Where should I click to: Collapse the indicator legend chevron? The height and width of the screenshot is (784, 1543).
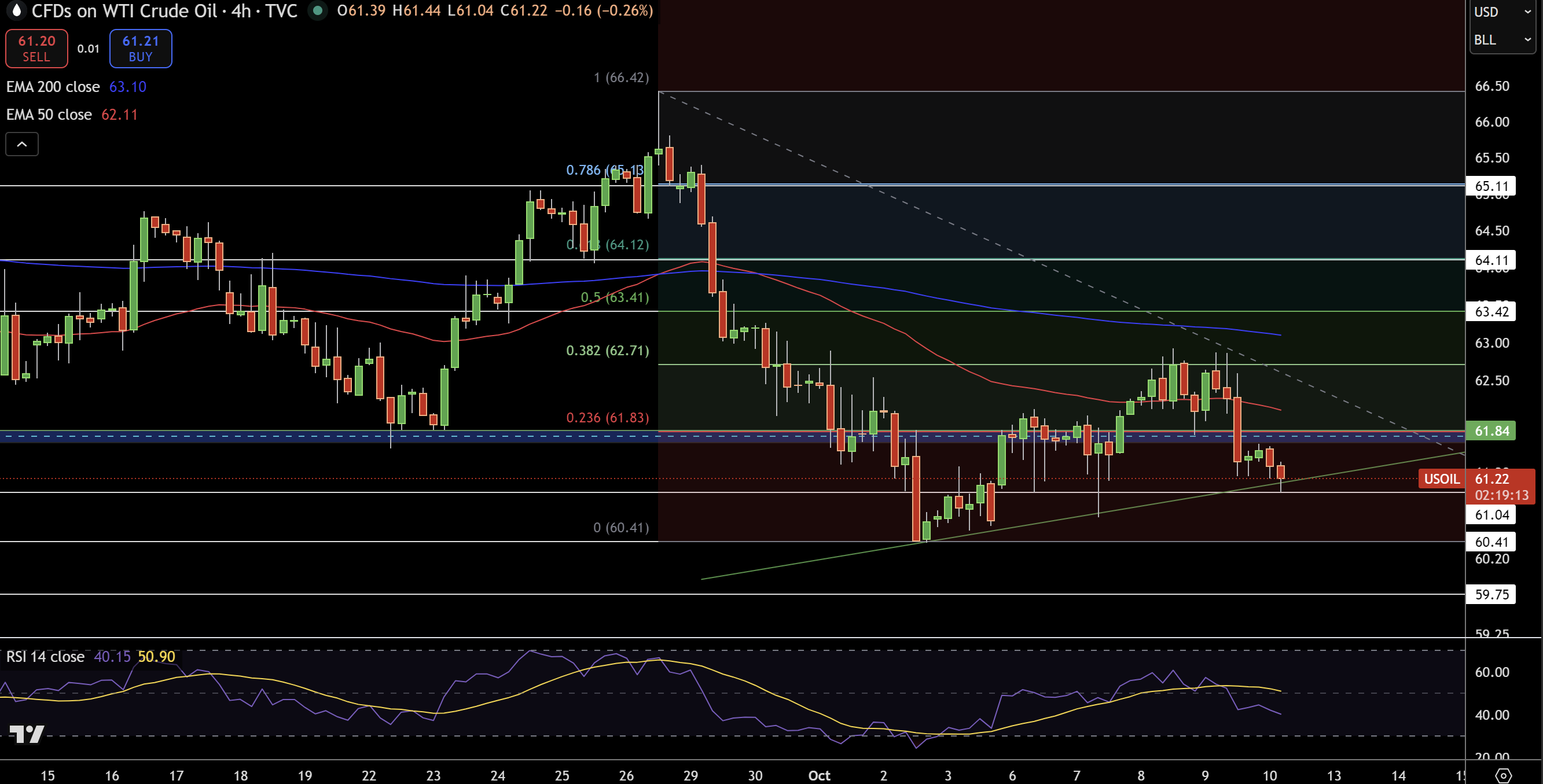click(x=22, y=143)
